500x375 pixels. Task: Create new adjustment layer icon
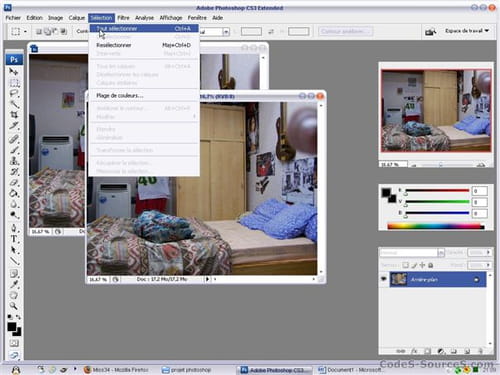click(x=441, y=351)
